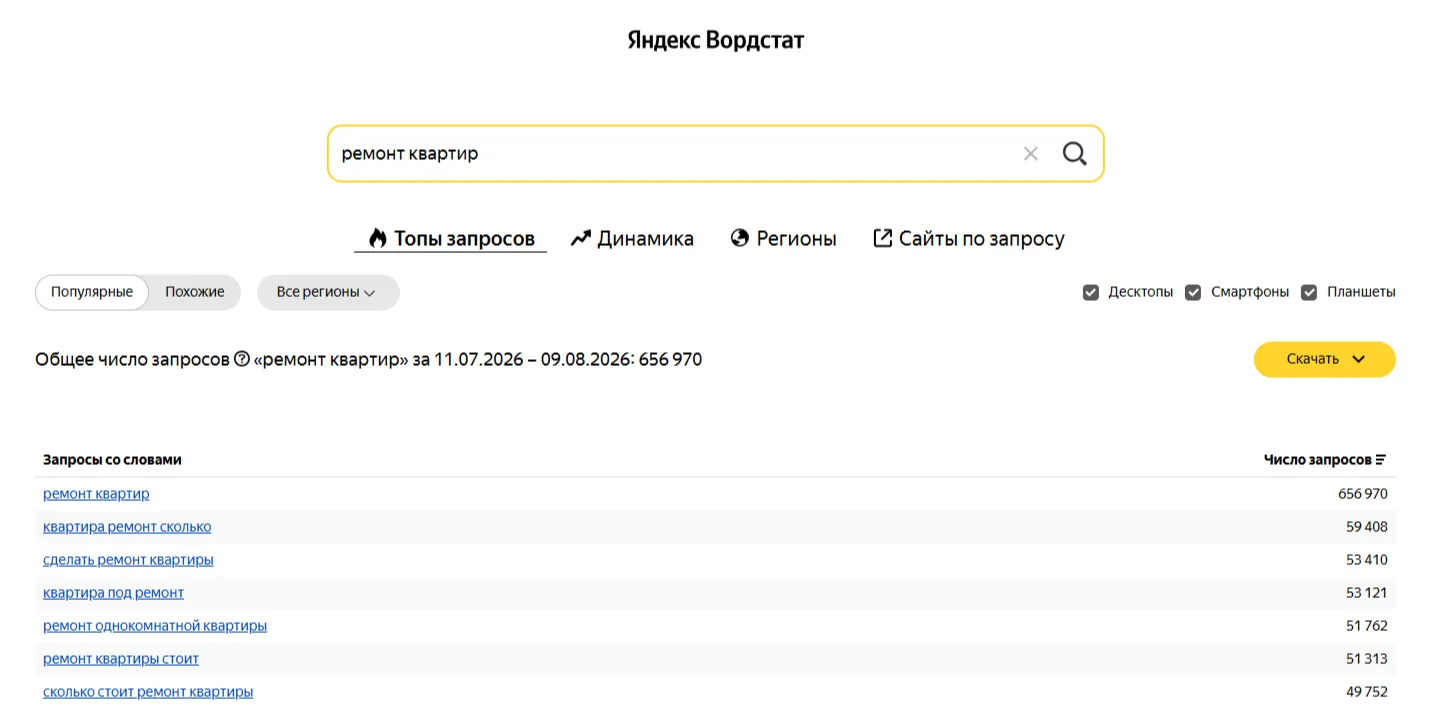Screen dimensions: 1440x707
Task: Switch to the Динамика tab
Action: [632, 239]
